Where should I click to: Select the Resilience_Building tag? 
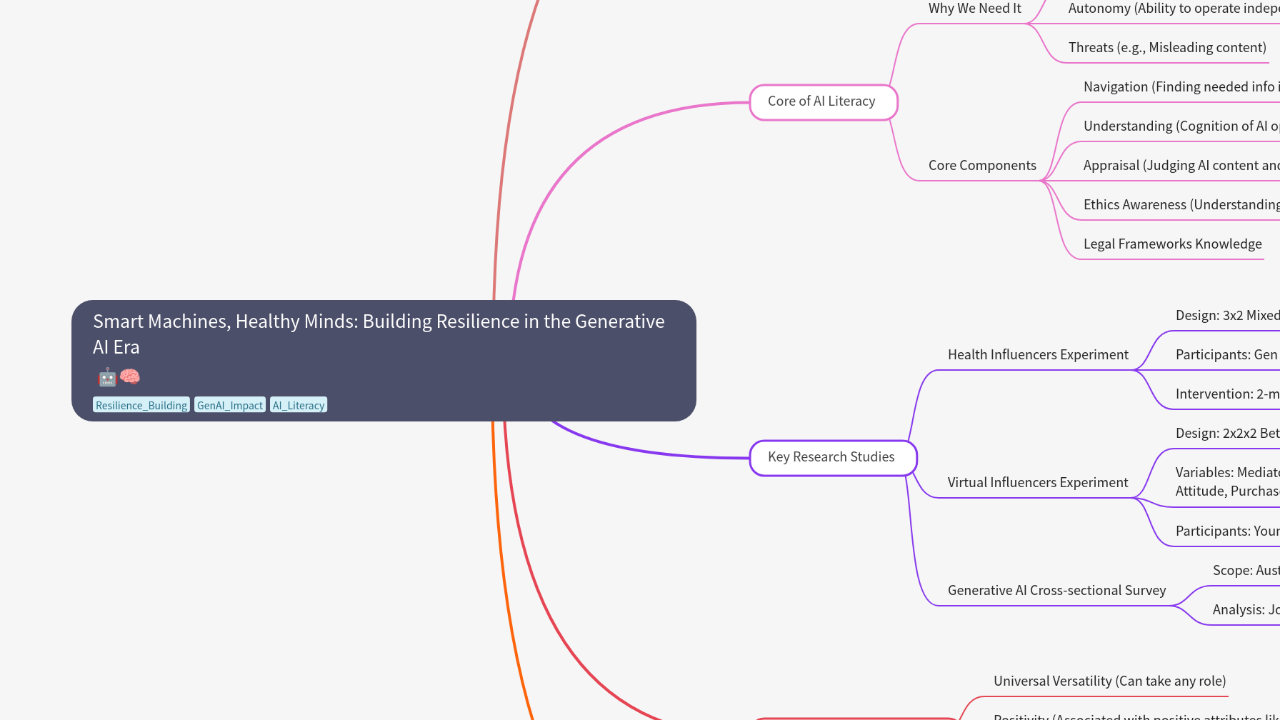[x=141, y=405]
